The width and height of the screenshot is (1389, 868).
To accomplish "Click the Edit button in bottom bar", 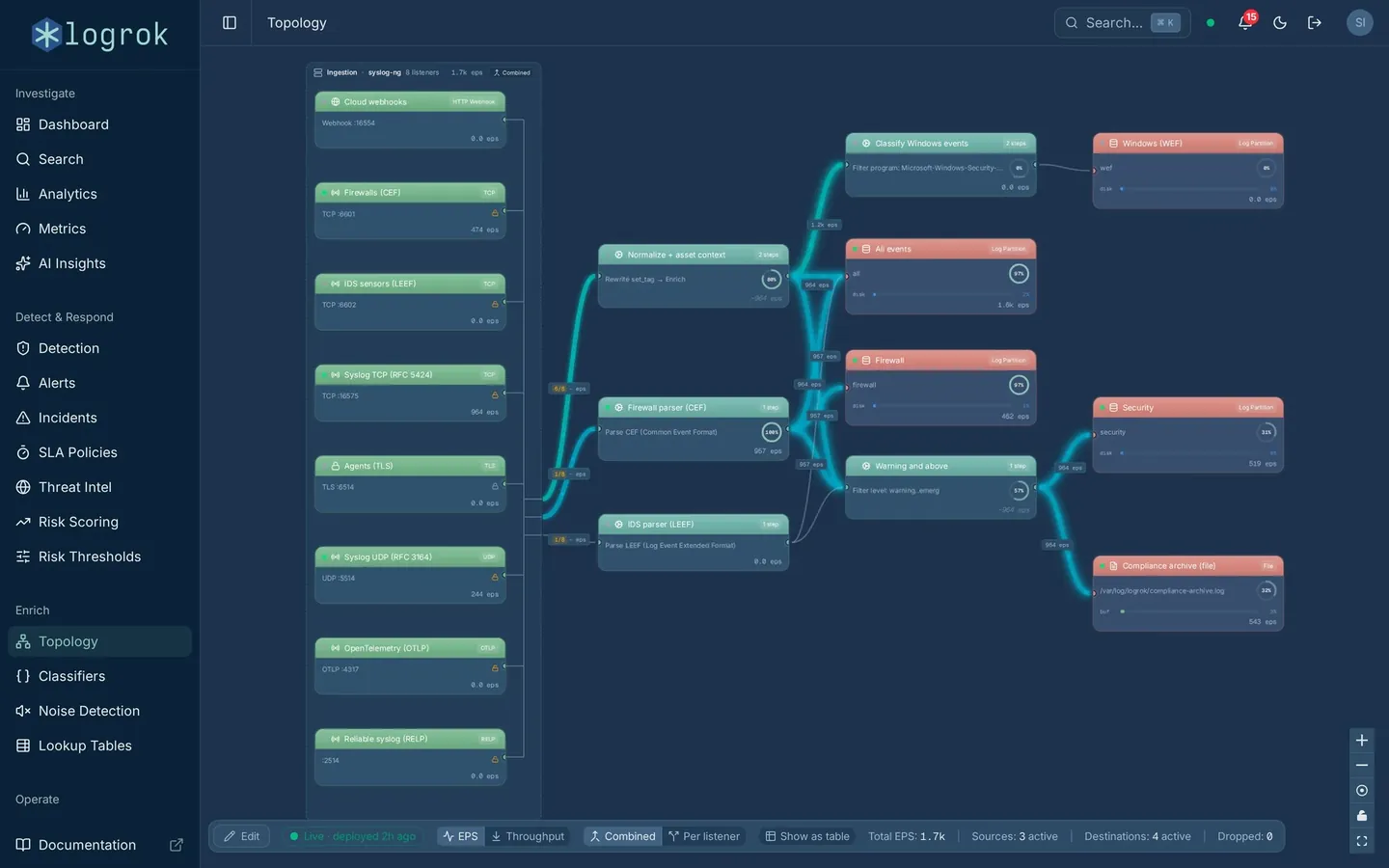I will 241,836.
